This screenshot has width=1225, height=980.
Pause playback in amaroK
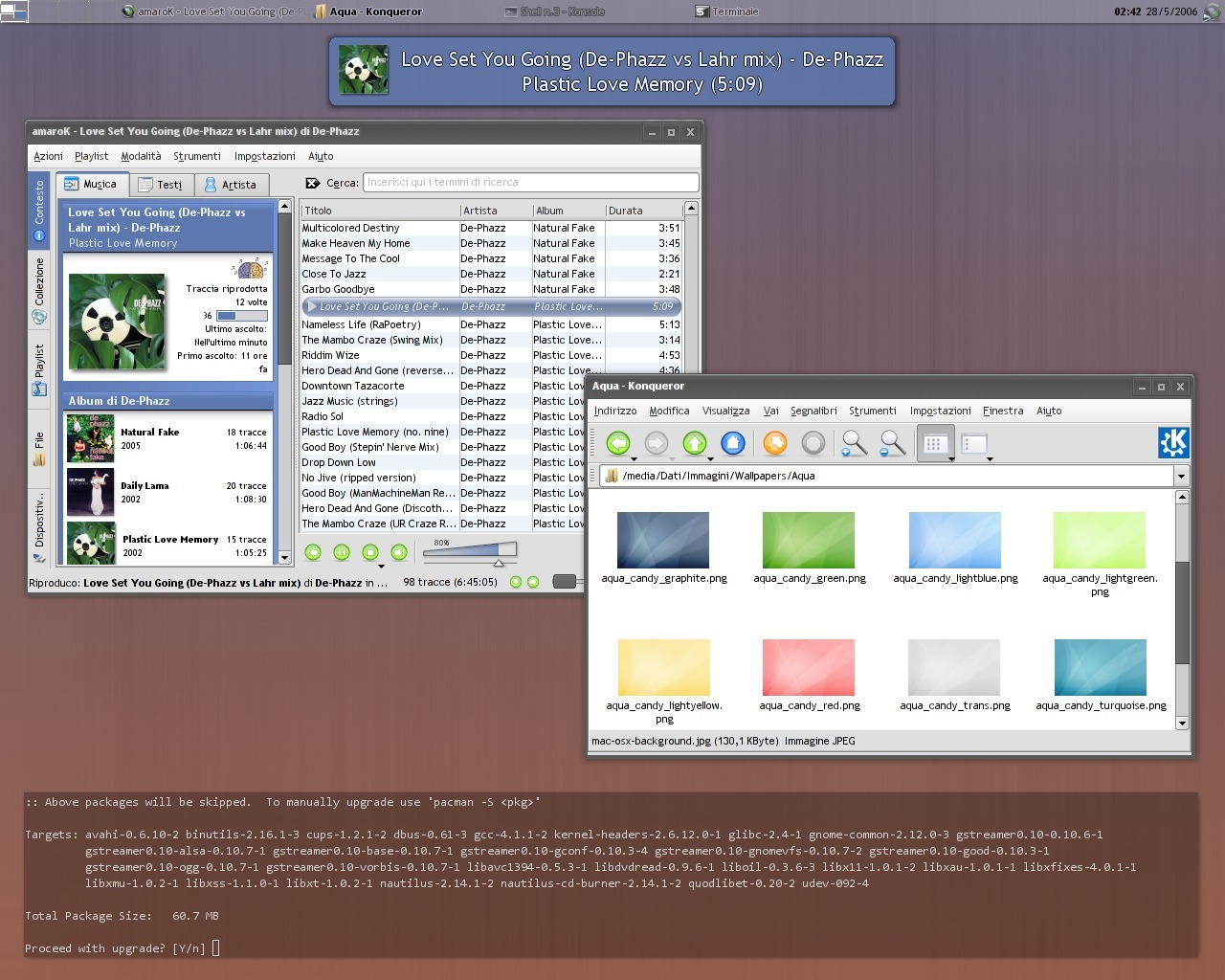(x=342, y=552)
